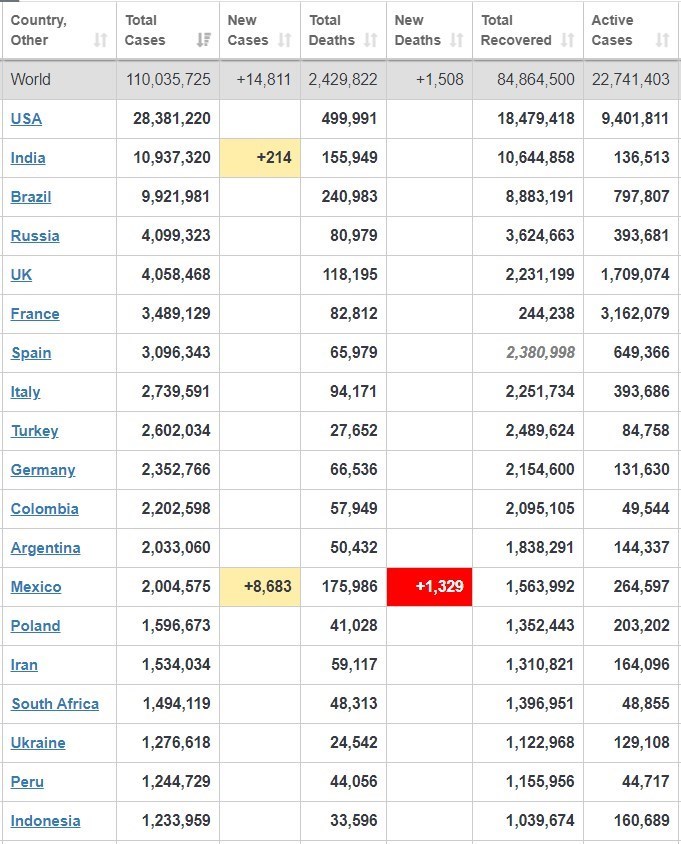
Task: Sort by Total Recovered arrow icon
Action: [568, 41]
